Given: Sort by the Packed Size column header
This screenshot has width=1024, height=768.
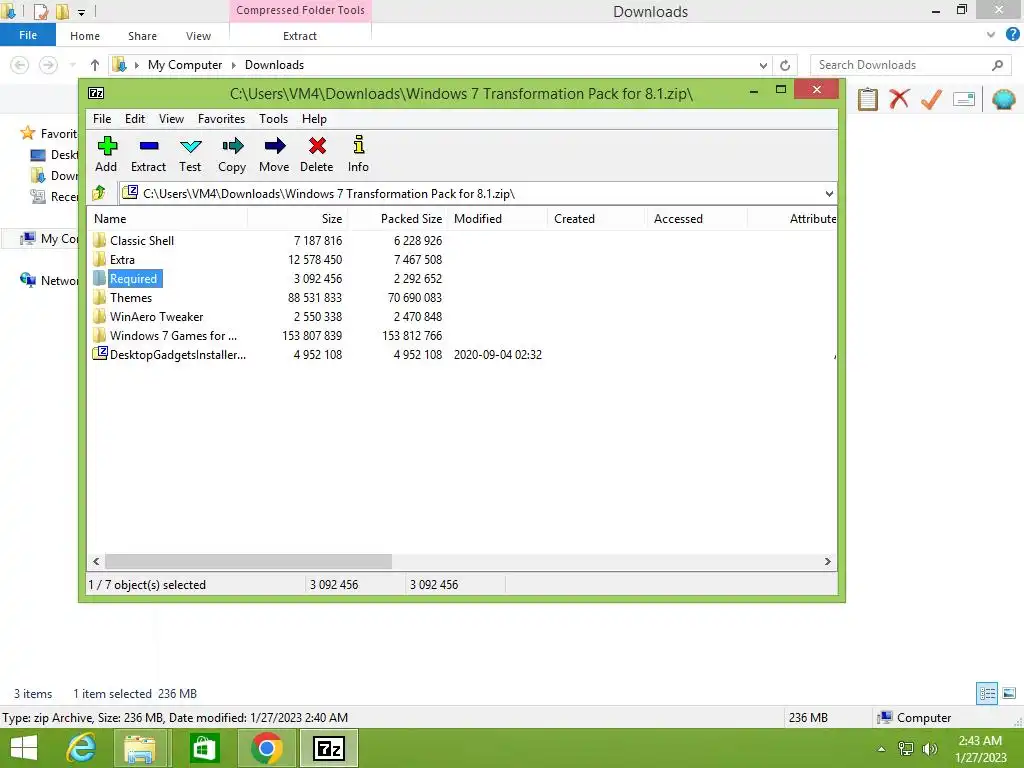Looking at the screenshot, I should (397, 219).
